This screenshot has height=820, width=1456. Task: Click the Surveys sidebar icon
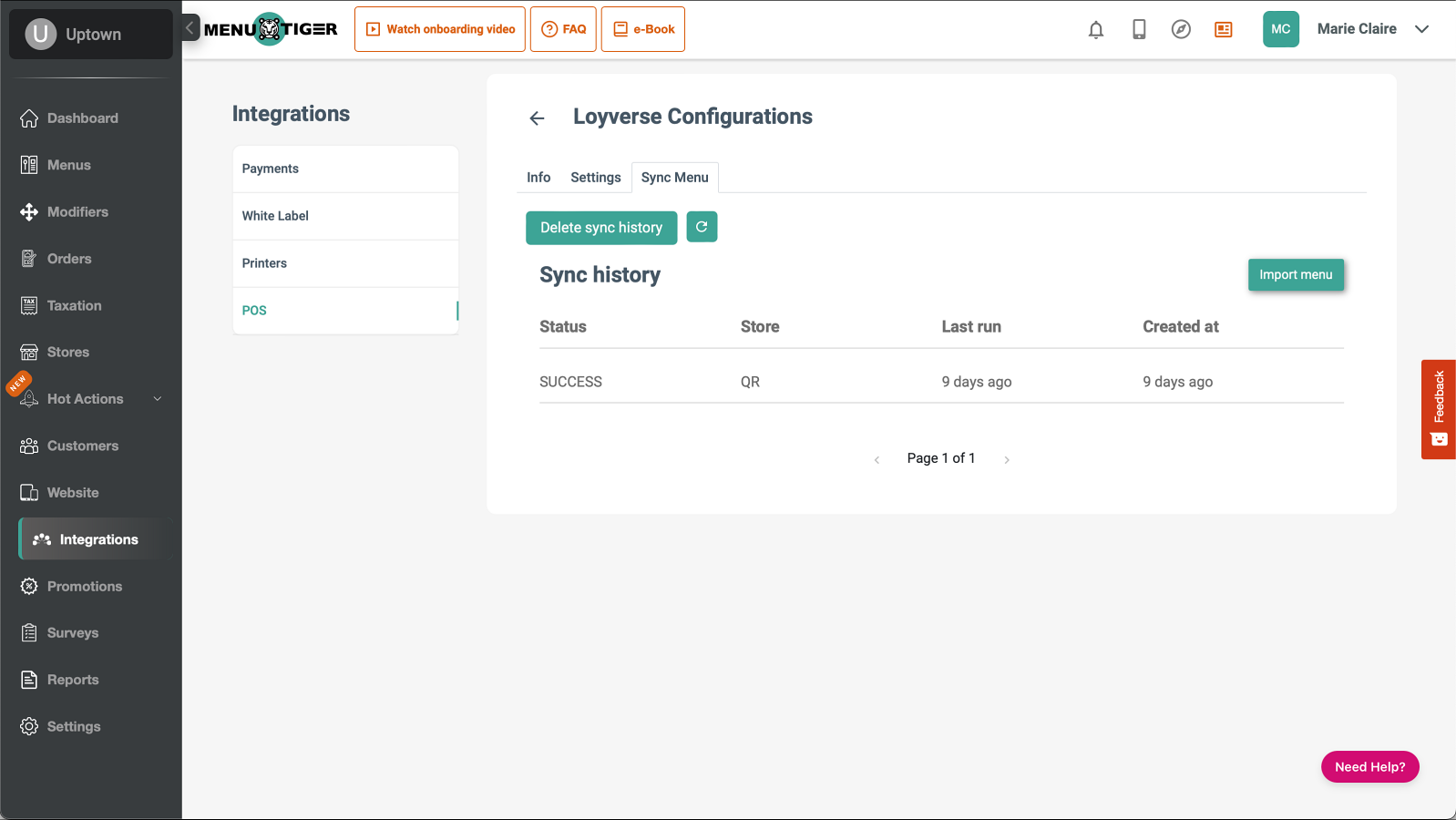pyautogui.click(x=29, y=633)
